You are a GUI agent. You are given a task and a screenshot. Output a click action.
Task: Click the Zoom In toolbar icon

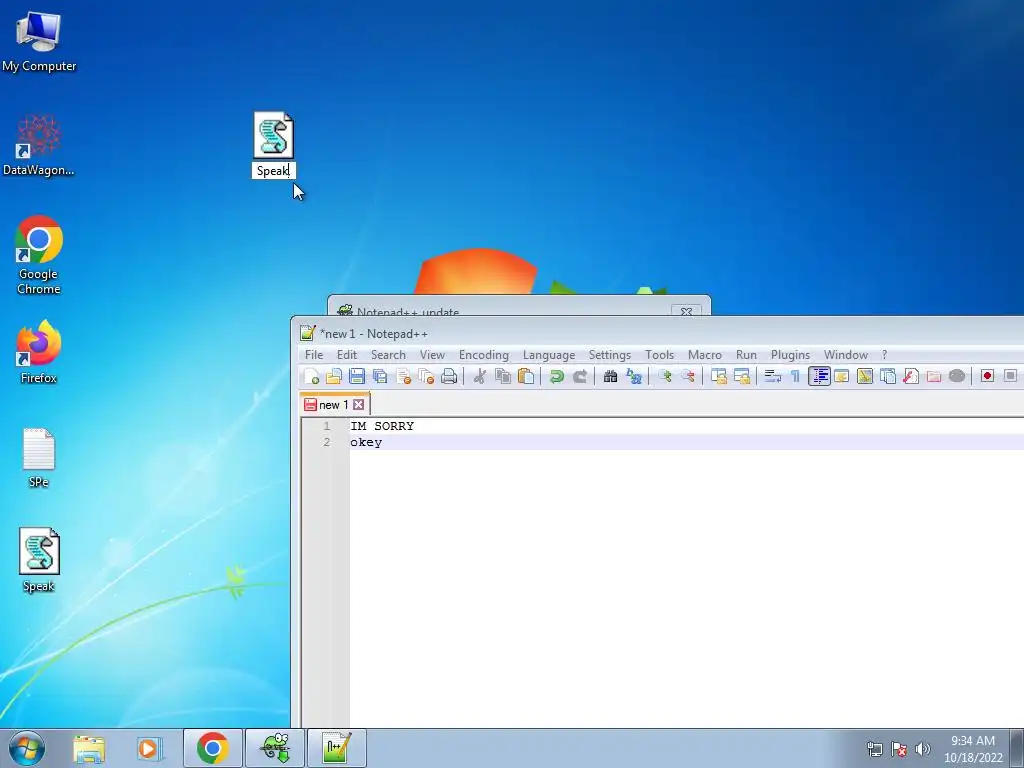[665, 376]
